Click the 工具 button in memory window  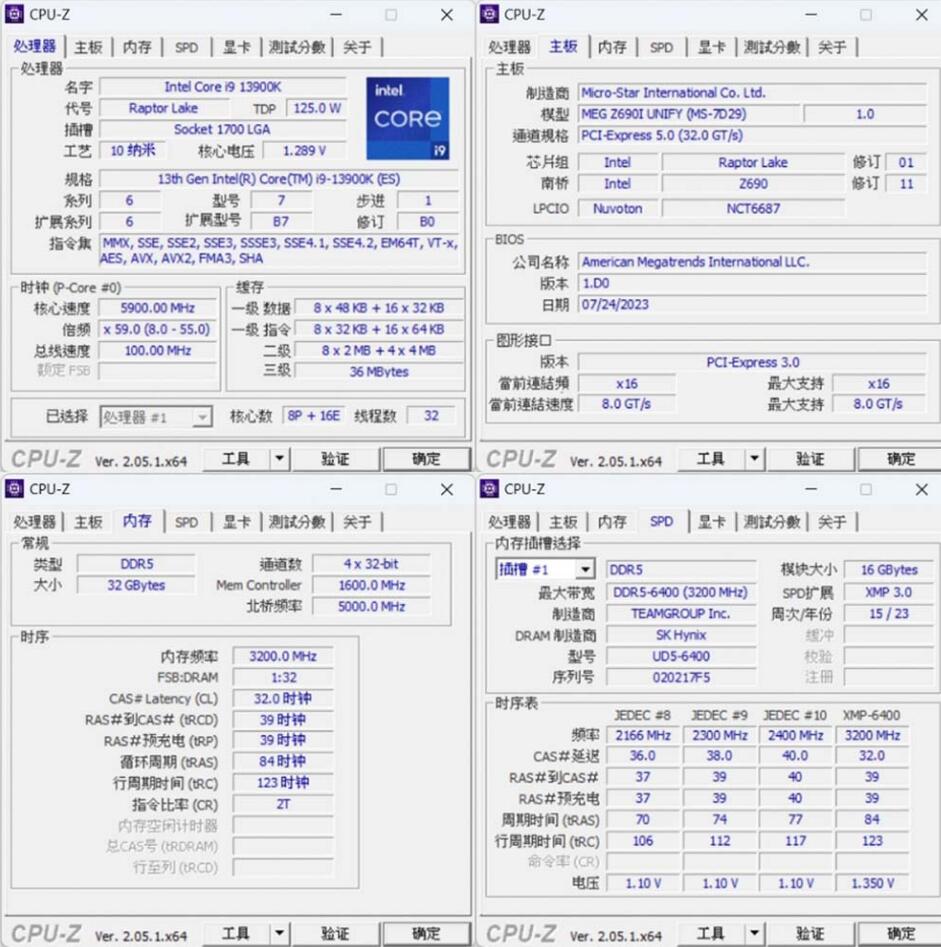click(x=237, y=932)
